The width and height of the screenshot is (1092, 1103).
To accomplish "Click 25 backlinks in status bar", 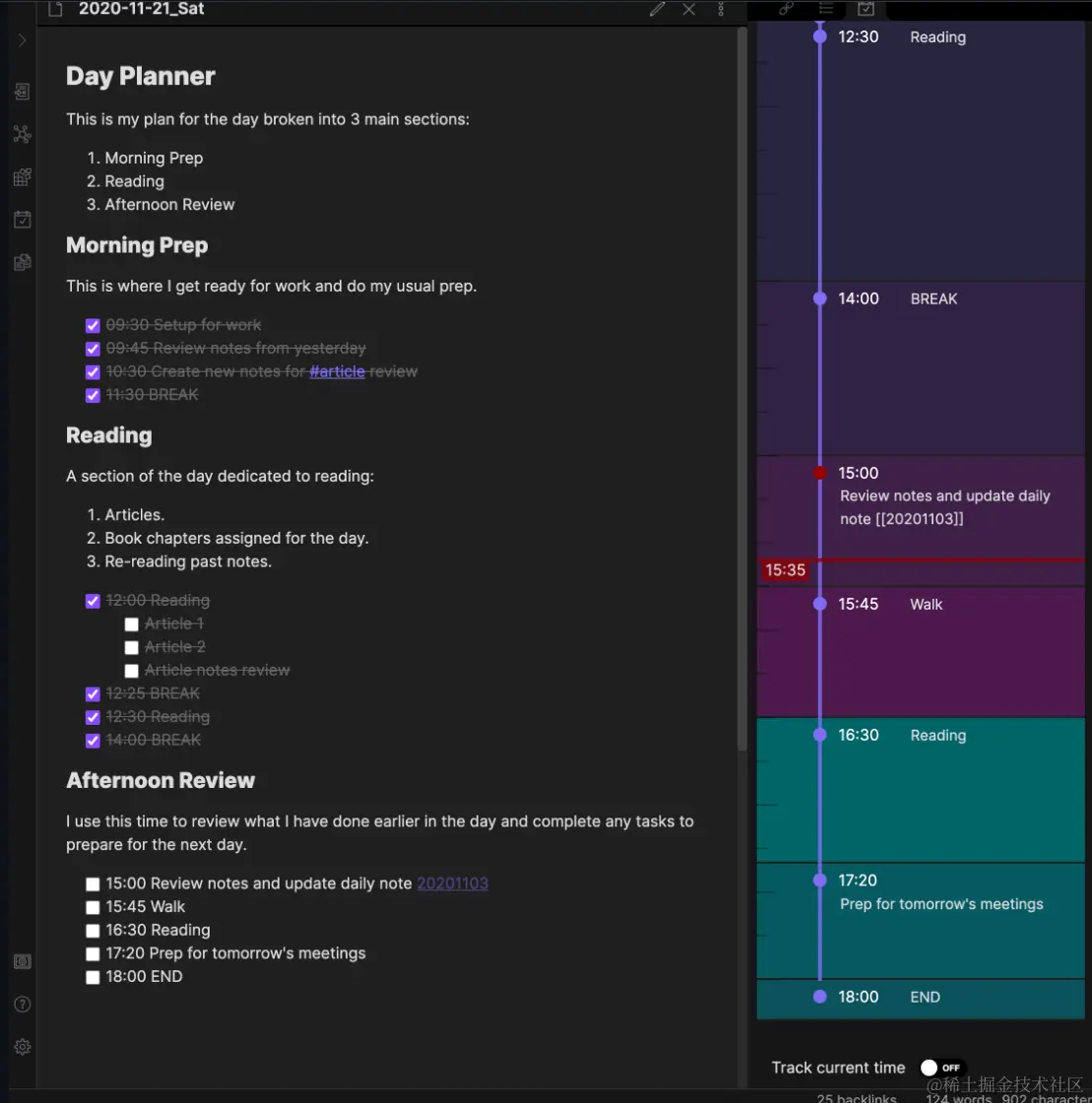I will coord(857,1097).
